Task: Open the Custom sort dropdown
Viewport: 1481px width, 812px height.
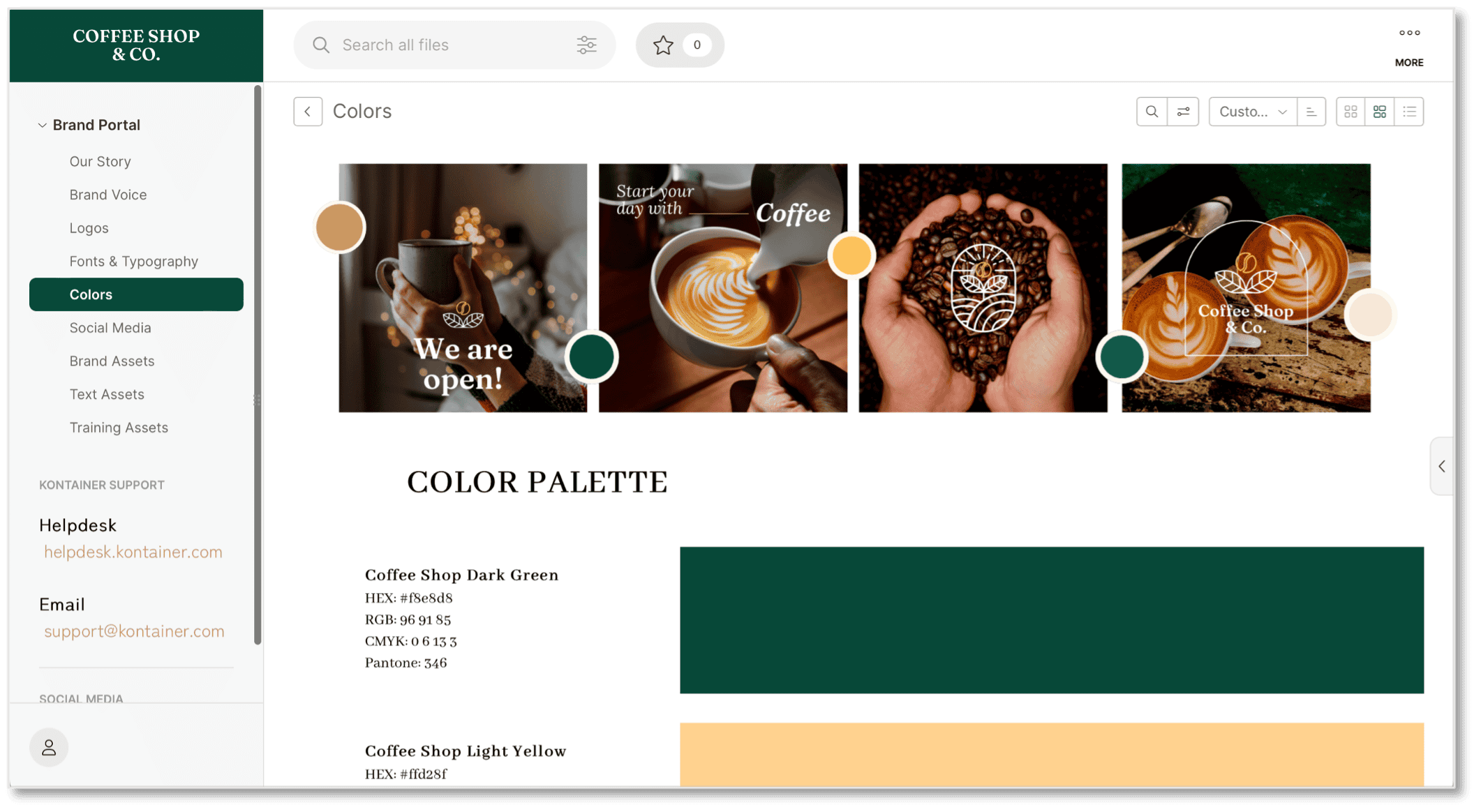Action: click(x=1252, y=111)
